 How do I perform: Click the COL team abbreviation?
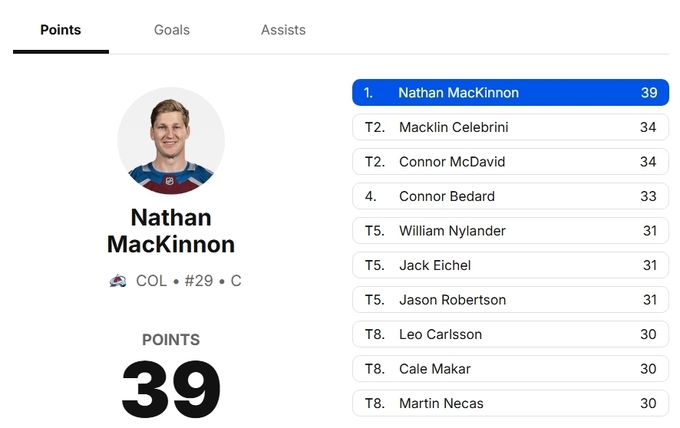(151, 281)
